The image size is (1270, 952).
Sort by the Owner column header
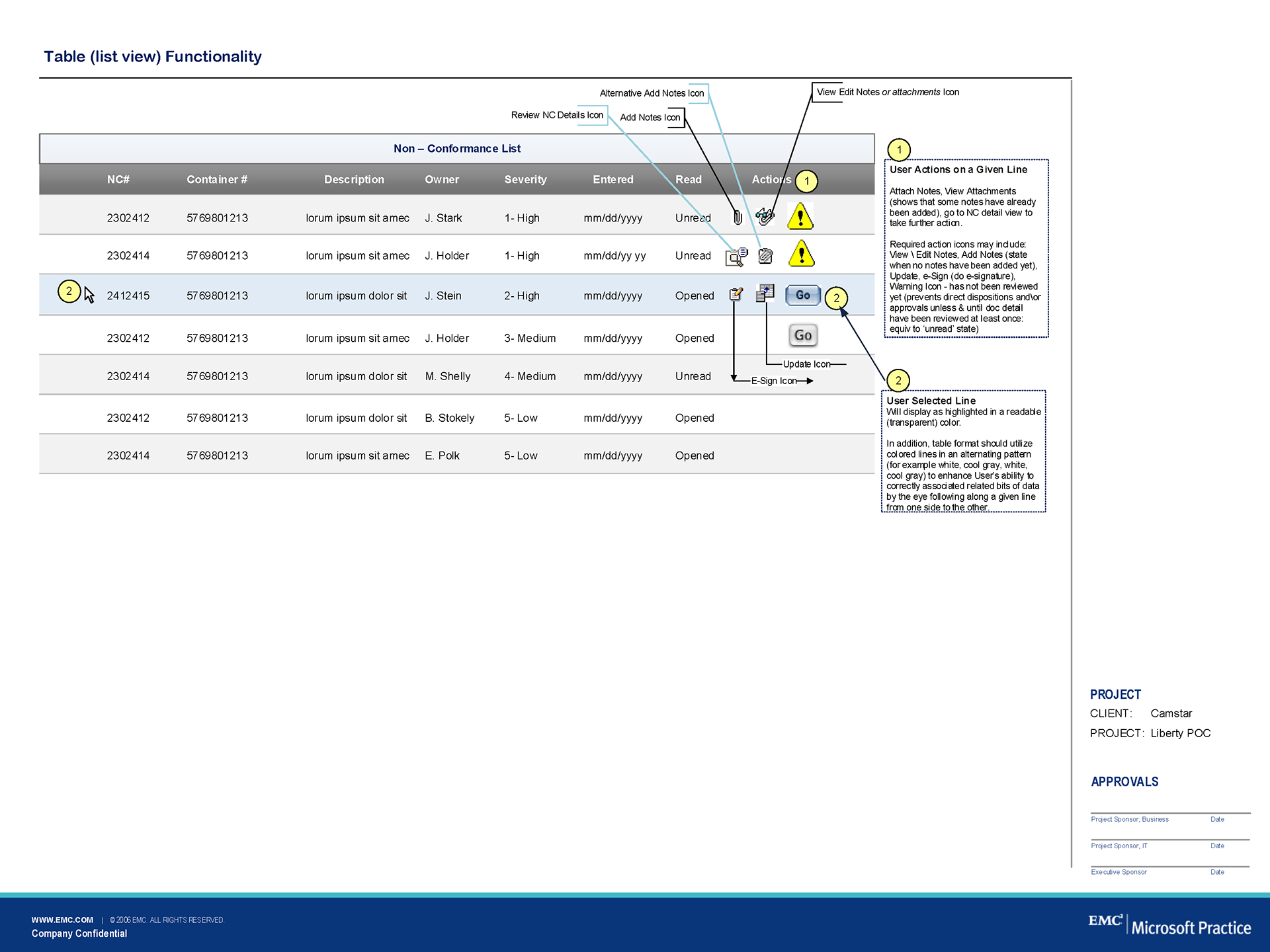click(441, 180)
